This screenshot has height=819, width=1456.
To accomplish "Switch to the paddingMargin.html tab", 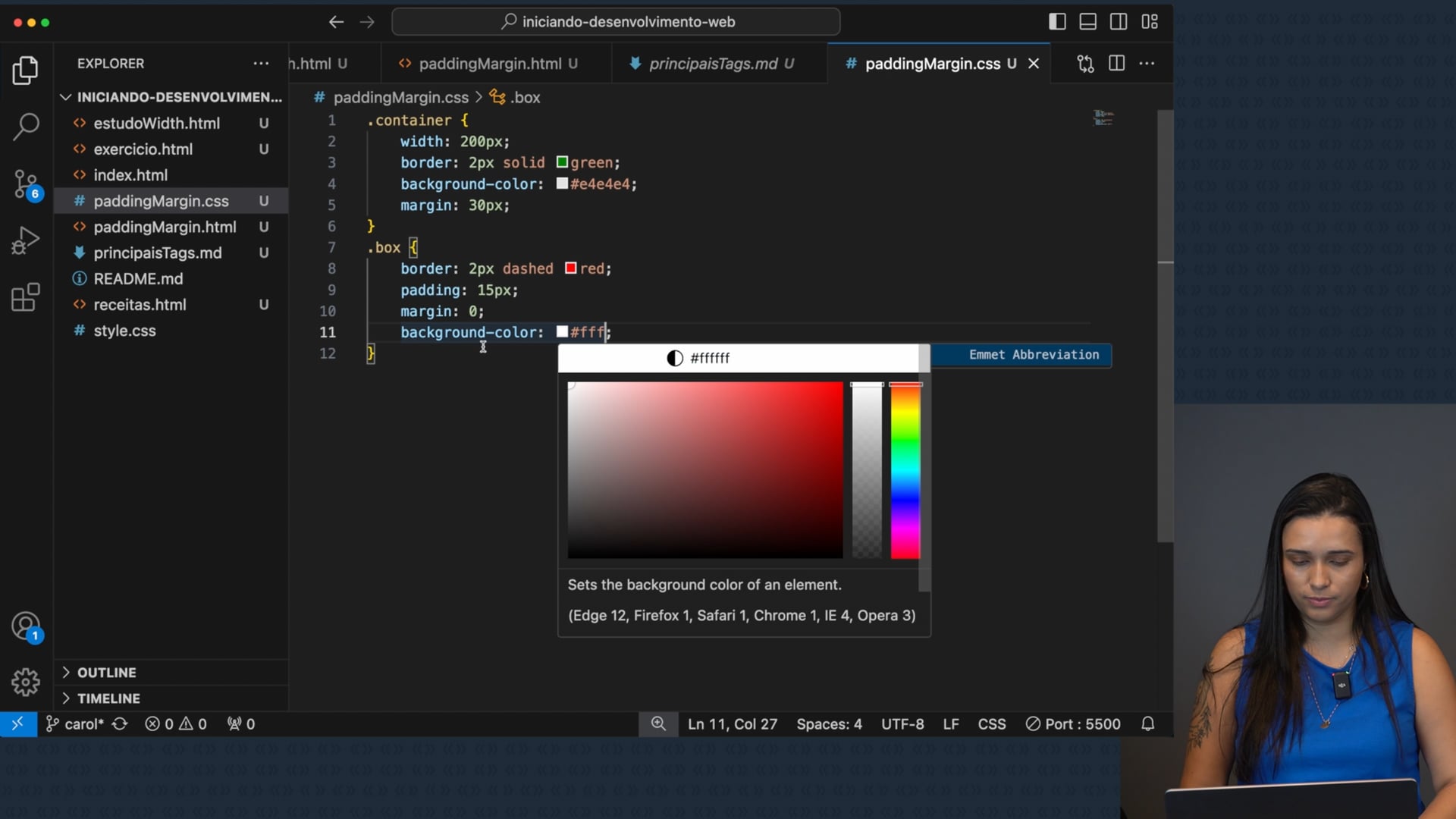I will click(x=490, y=64).
